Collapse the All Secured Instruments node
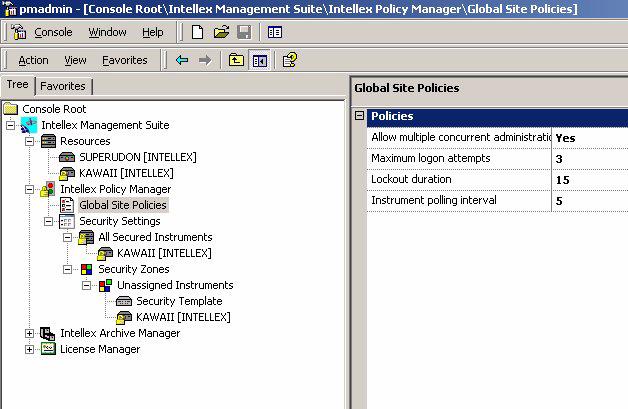Viewport: 628px width, 409px height. coord(67,238)
